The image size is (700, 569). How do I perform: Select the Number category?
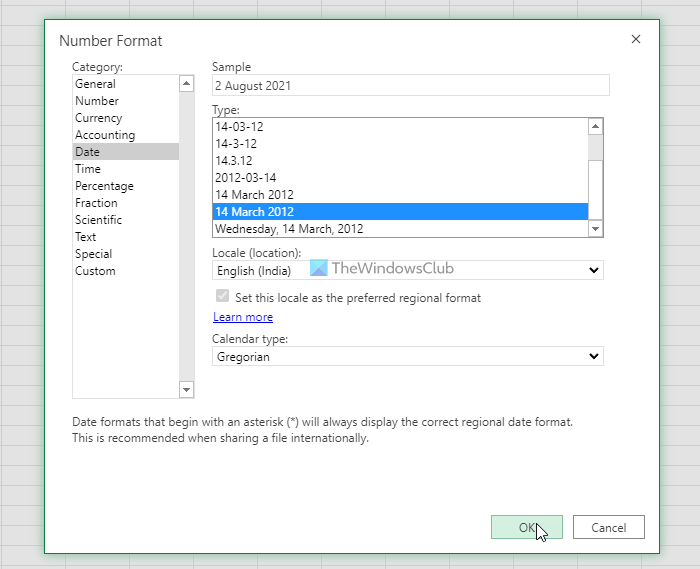[x=125, y=101]
